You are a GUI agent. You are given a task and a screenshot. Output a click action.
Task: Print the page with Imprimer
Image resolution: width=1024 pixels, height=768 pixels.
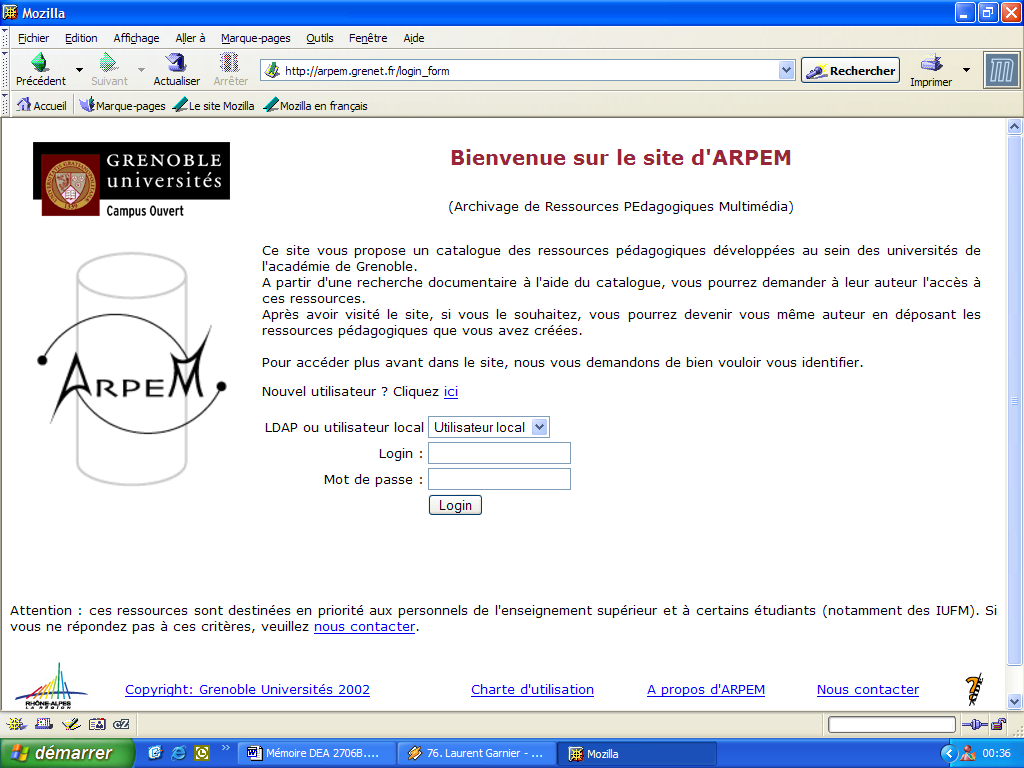click(x=931, y=71)
